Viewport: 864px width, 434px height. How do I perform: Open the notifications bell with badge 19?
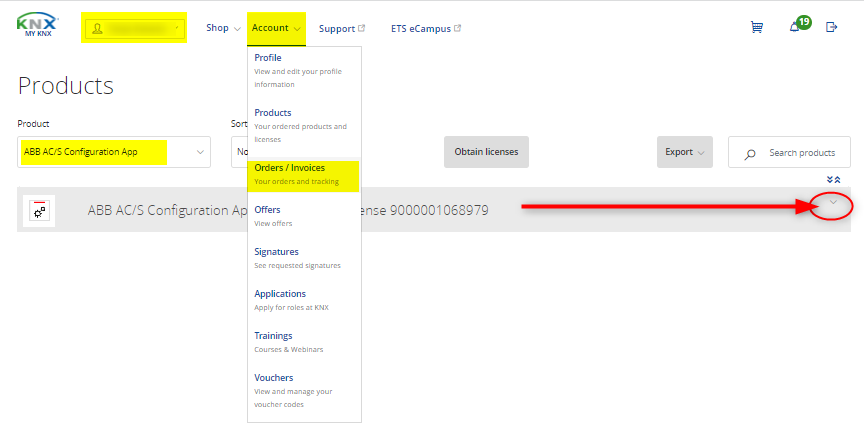click(800, 25)
